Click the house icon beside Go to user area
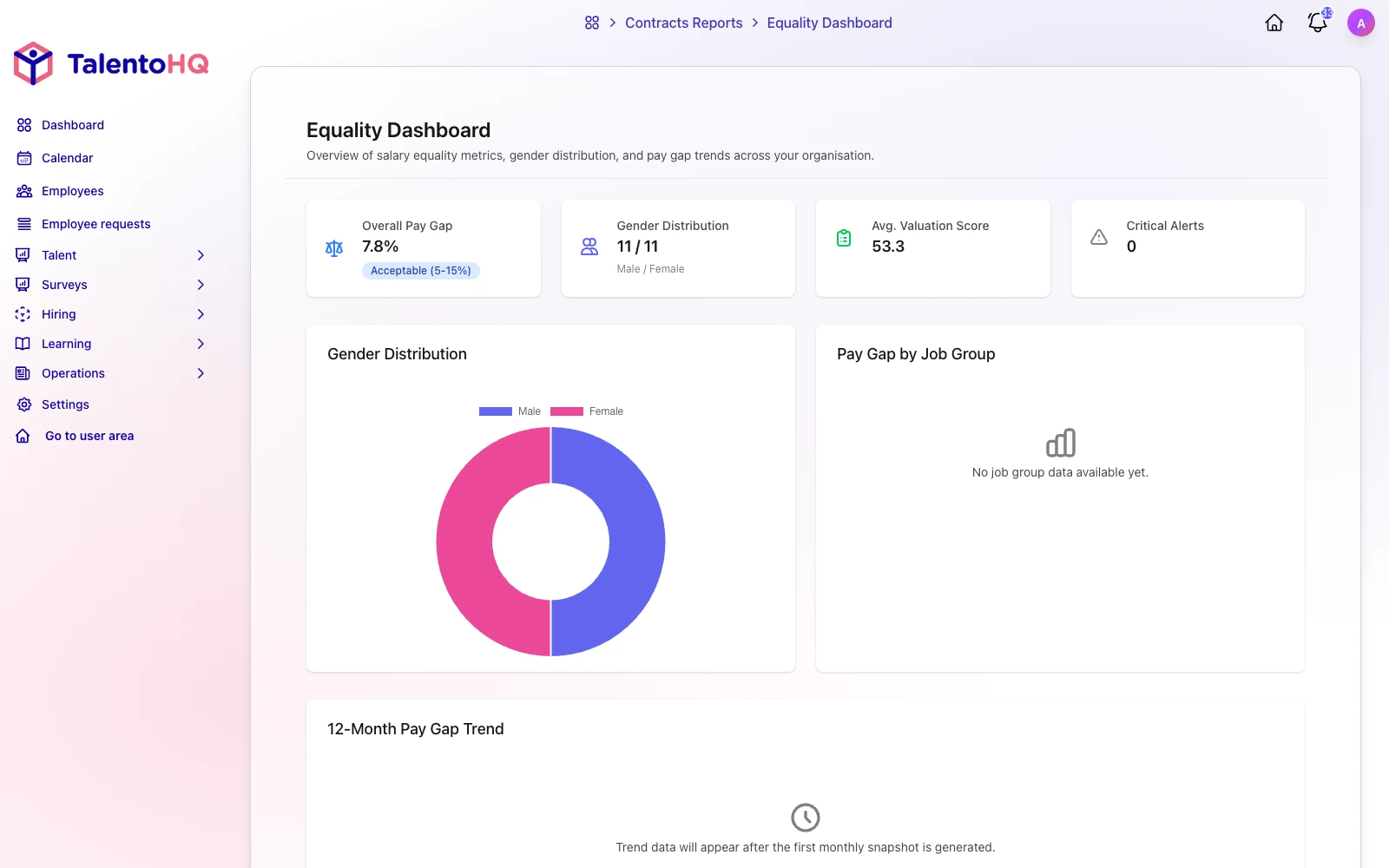The image size is (1389, 868). point(23,436)
